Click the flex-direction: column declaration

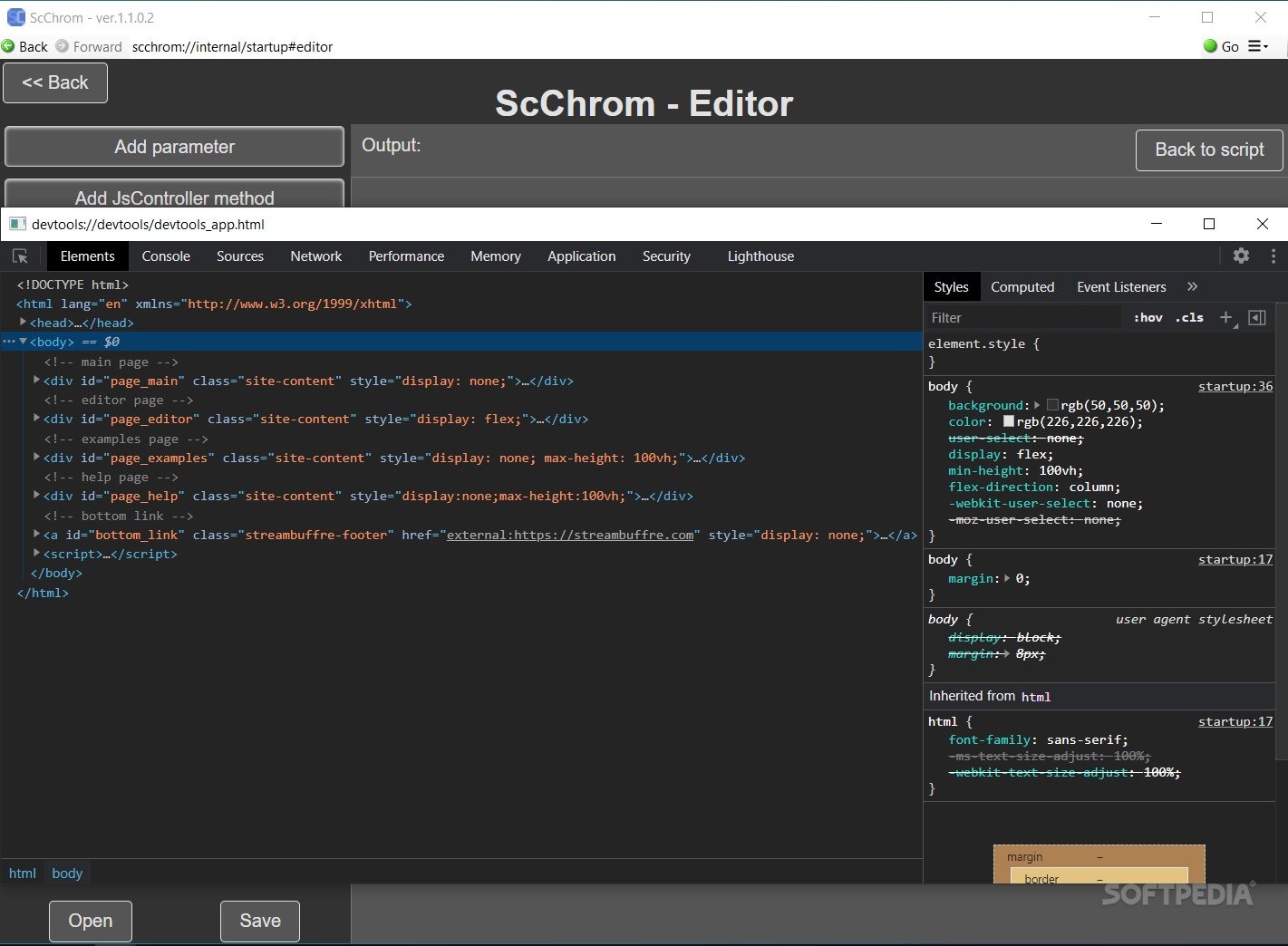click(1034, 487)
